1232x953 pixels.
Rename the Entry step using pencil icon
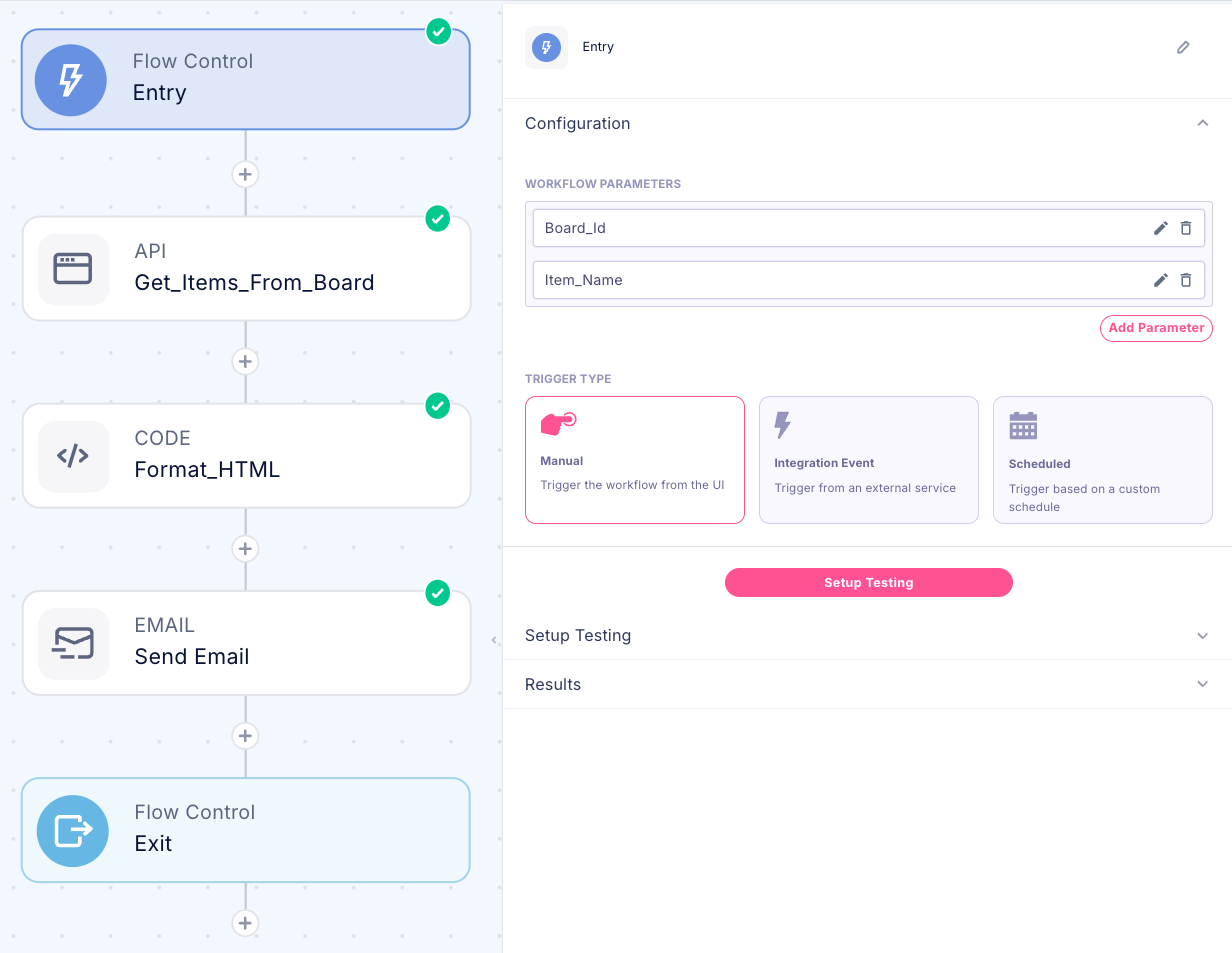1183,47
